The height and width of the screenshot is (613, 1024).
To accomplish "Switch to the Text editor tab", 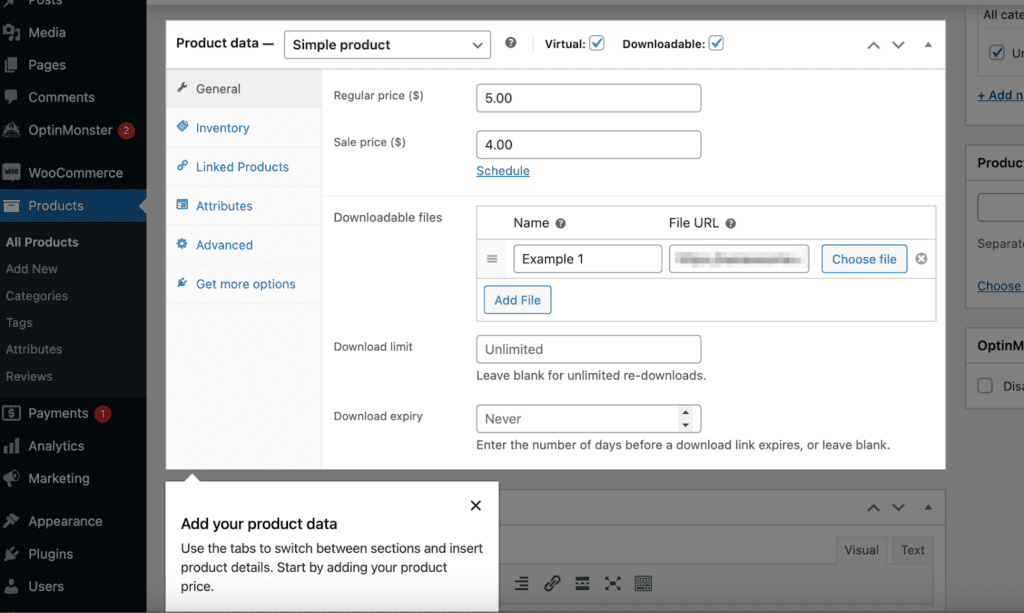I will pos(911,549).
